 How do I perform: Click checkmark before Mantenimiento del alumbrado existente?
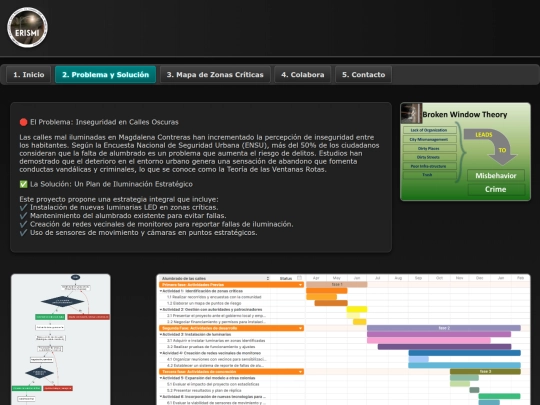[23, 216]
